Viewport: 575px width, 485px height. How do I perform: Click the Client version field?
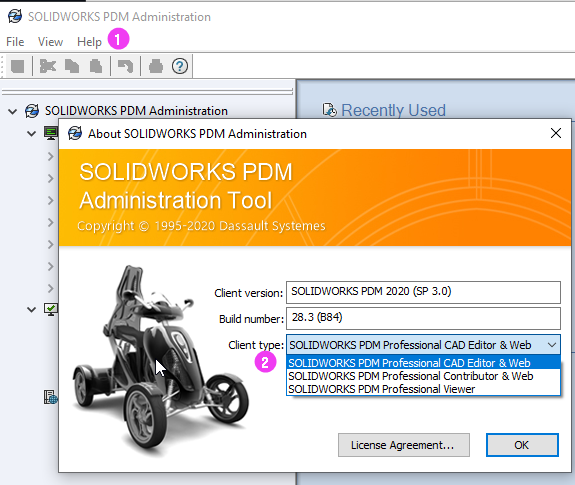[x=423, y=292]
